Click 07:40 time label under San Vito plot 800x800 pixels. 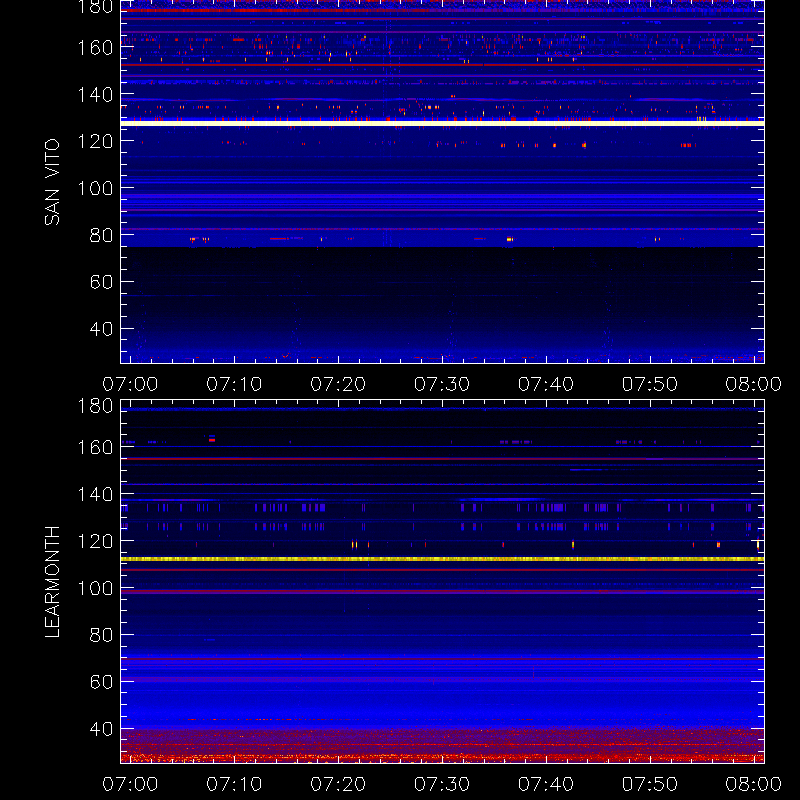click(546, 384)
